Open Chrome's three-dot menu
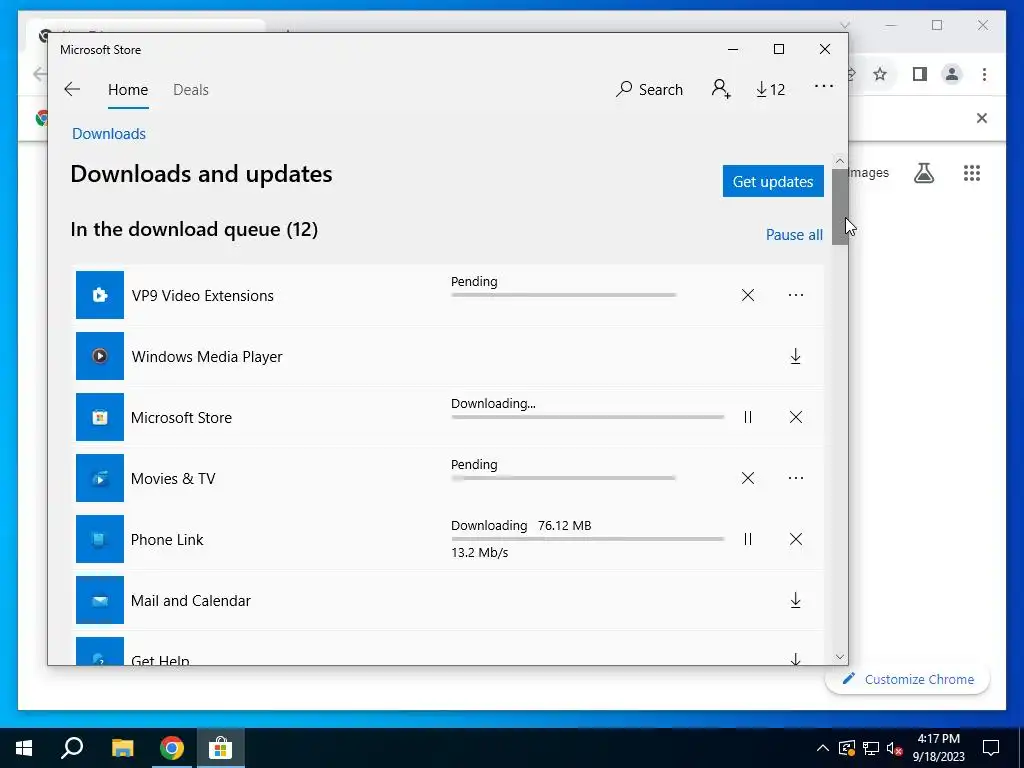Screen dimensions: 1024x768 pos(984,74)
